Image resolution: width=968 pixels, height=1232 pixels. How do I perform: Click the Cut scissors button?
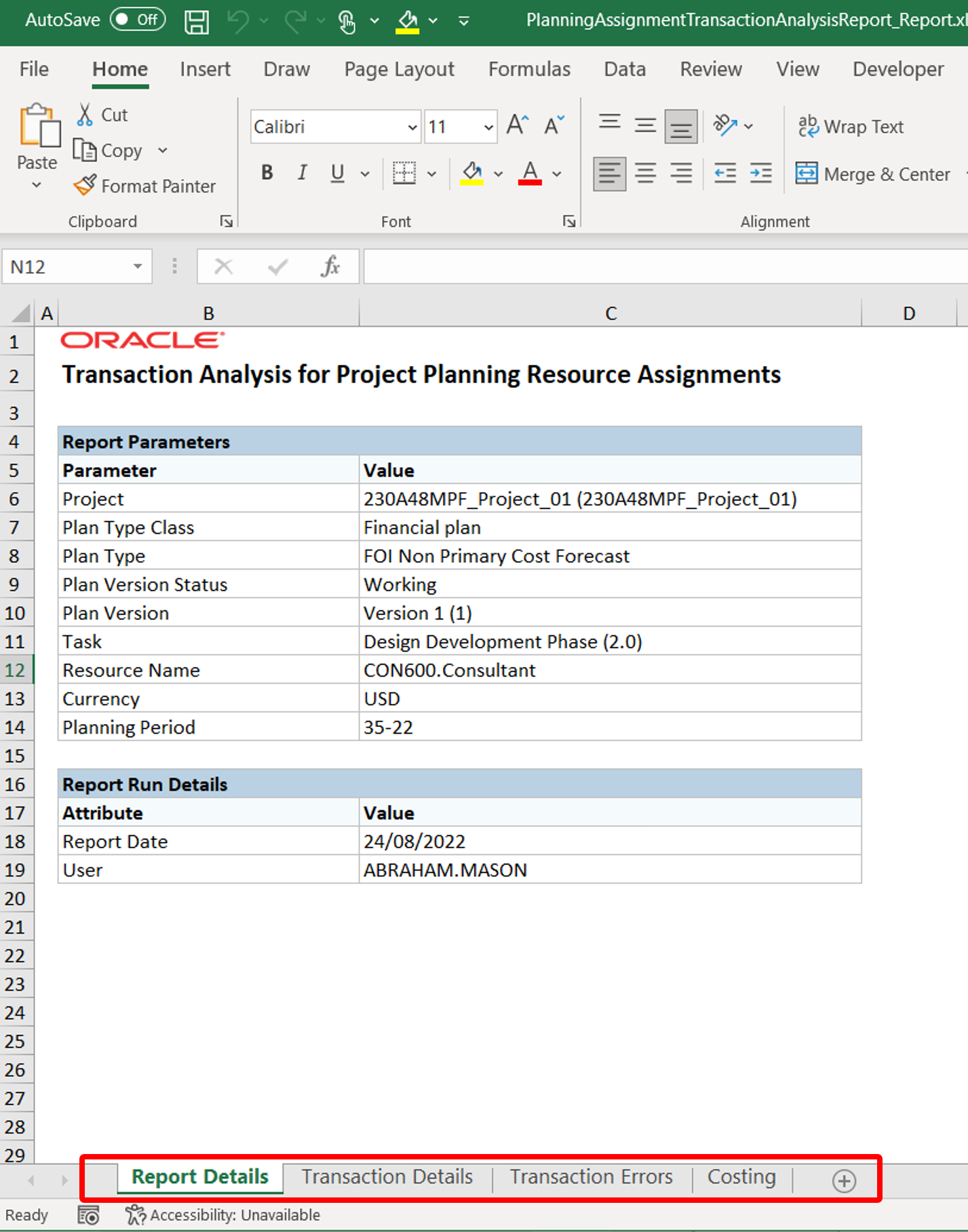[x=102, y=115]
